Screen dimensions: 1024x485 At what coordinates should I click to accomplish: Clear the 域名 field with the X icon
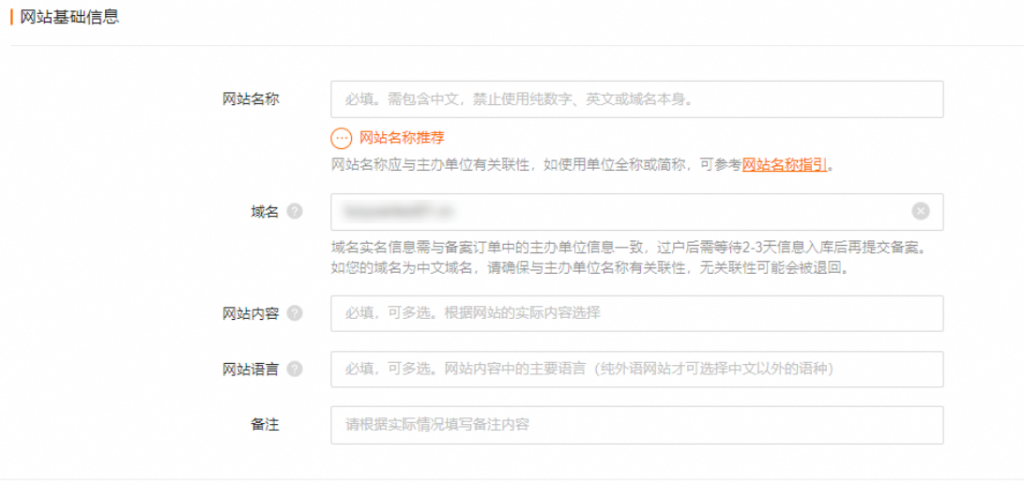920,211
